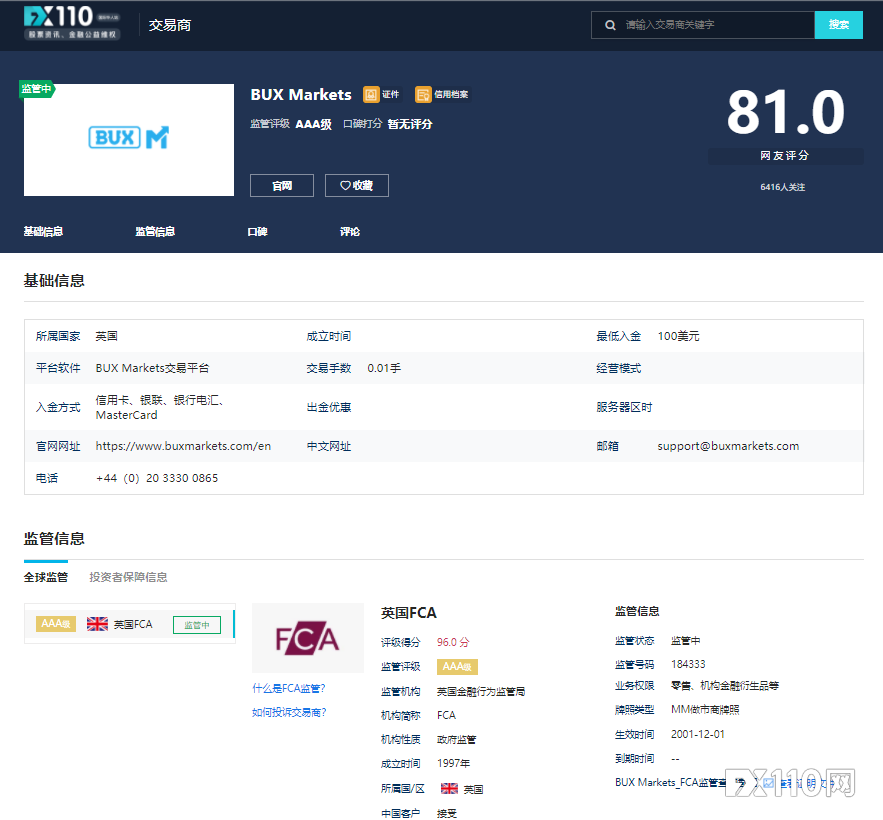883x820 pixels.
Task: Click the FX110 site logo
Action: [x=72, y=23]
